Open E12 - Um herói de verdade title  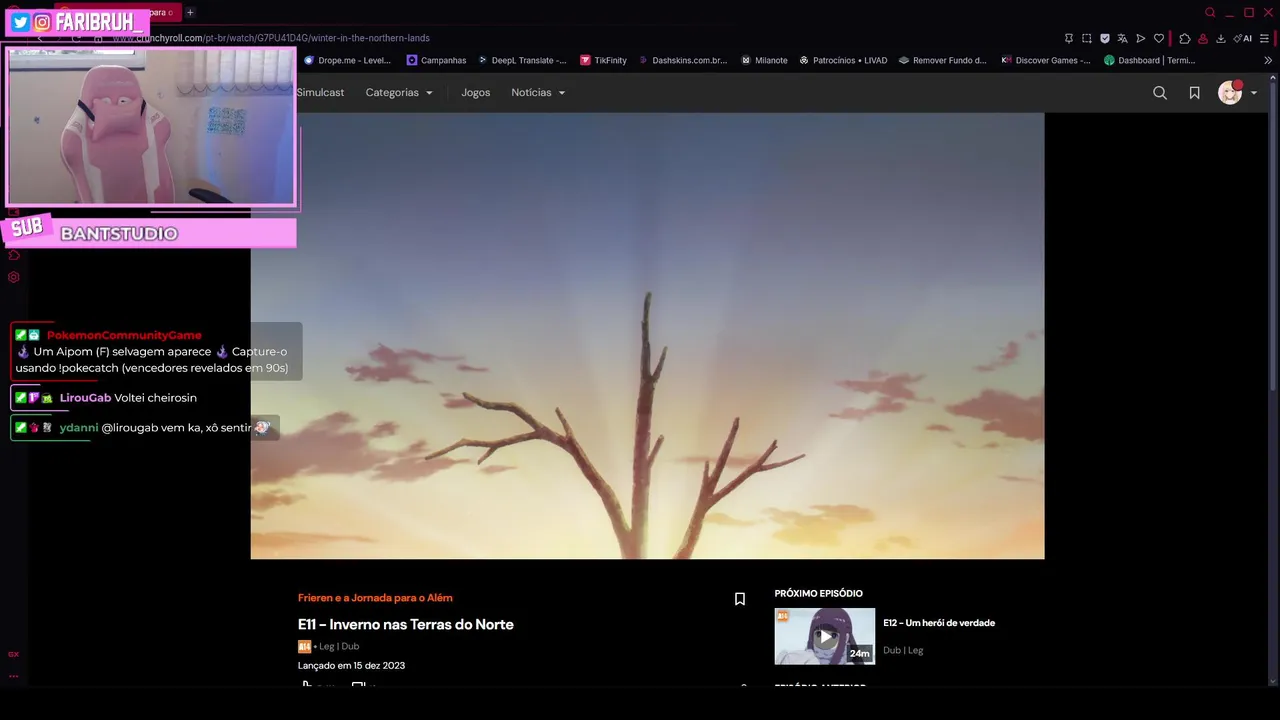click(x=939, y=623)
